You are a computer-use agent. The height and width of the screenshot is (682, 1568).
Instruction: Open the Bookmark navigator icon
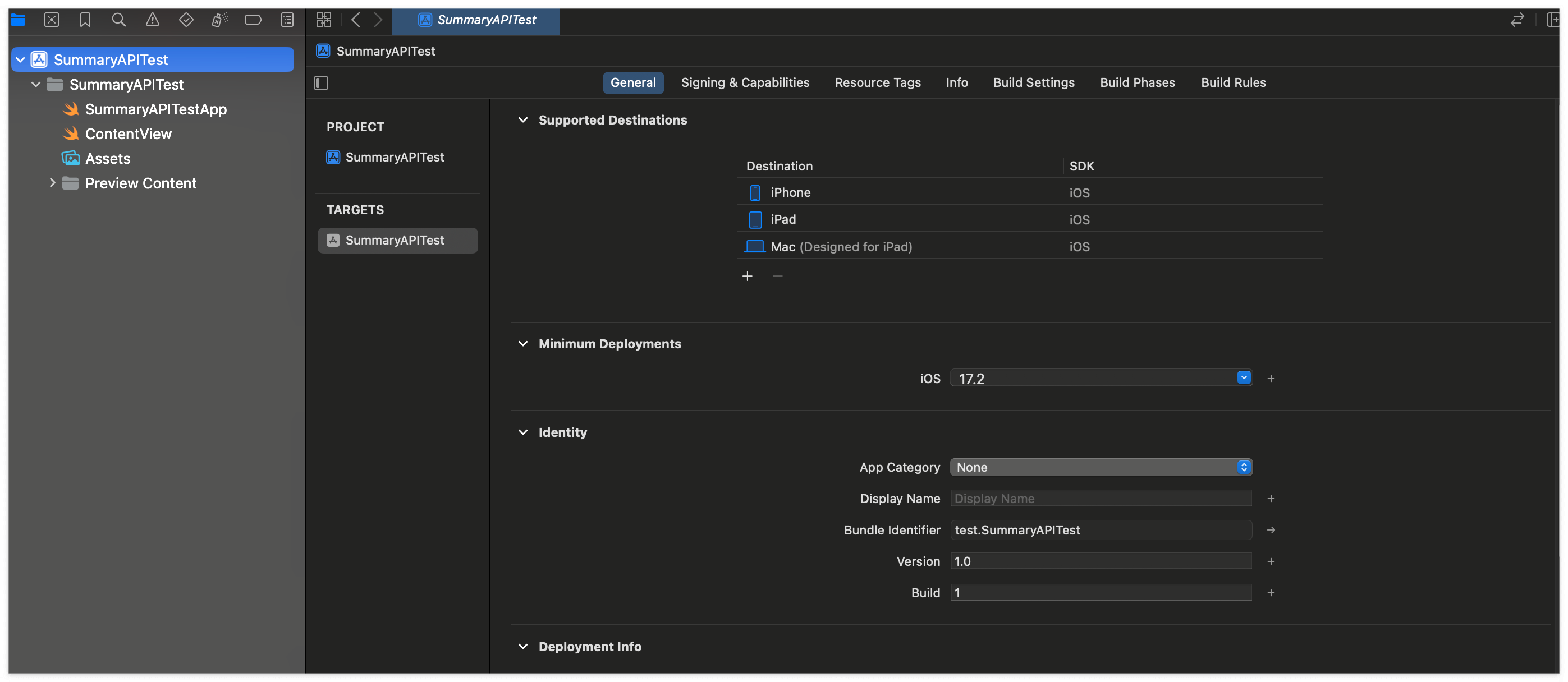85,20
